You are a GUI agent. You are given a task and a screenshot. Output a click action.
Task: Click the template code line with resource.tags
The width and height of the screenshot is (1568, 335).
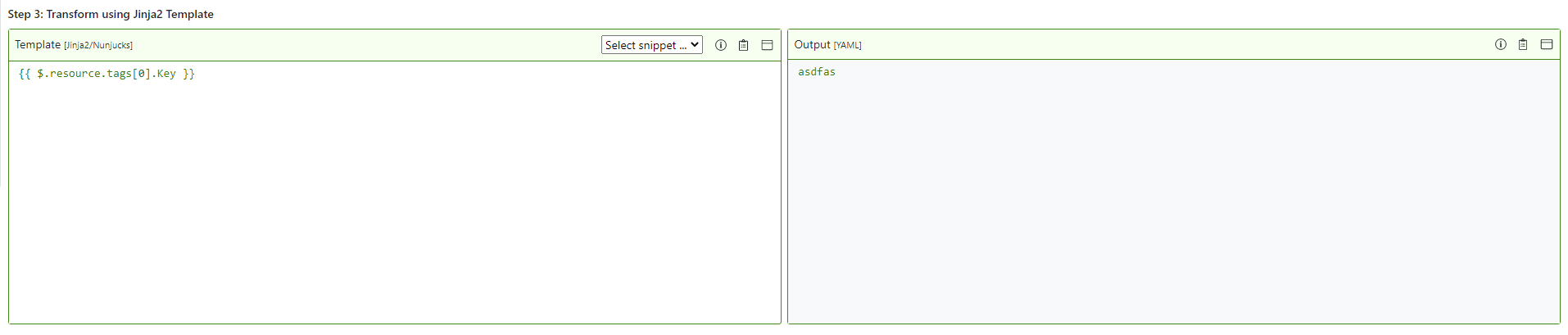106,74
